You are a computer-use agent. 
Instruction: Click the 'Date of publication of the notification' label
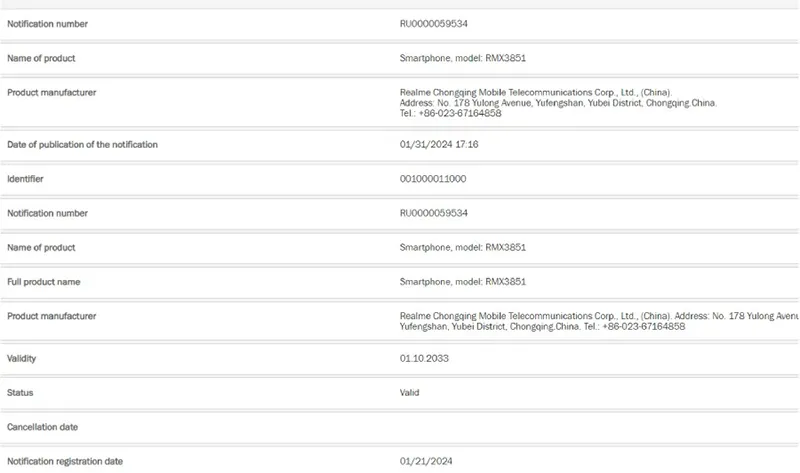point(83,145)
